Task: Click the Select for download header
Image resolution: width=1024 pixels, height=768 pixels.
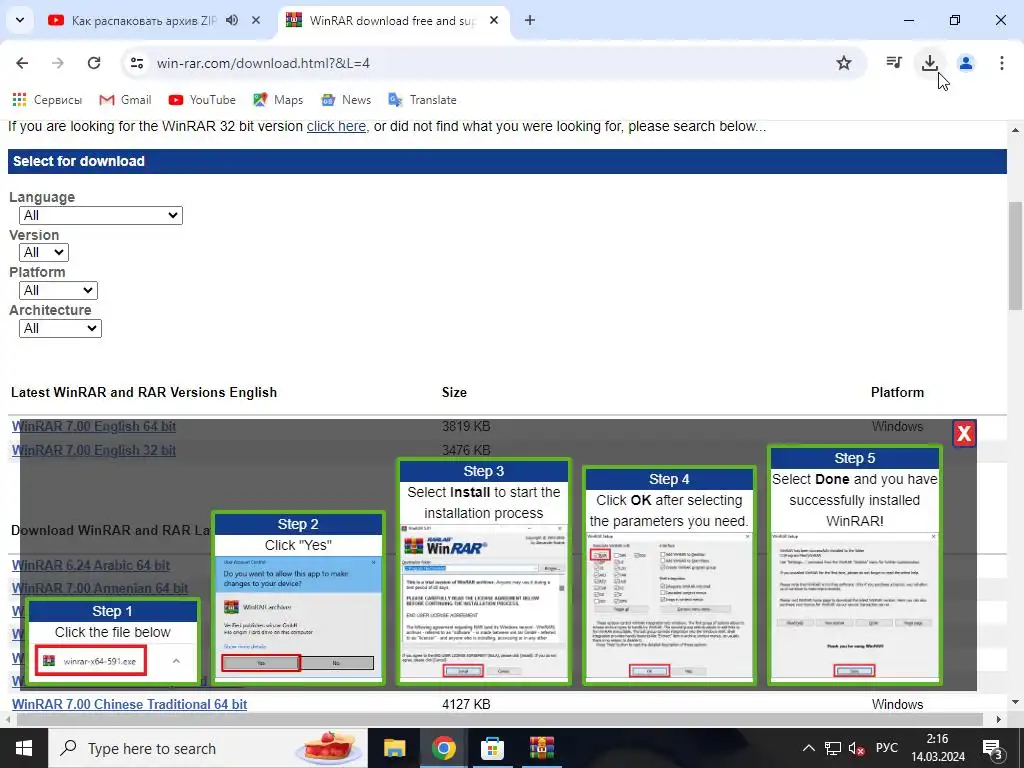Action: point(507,161)
